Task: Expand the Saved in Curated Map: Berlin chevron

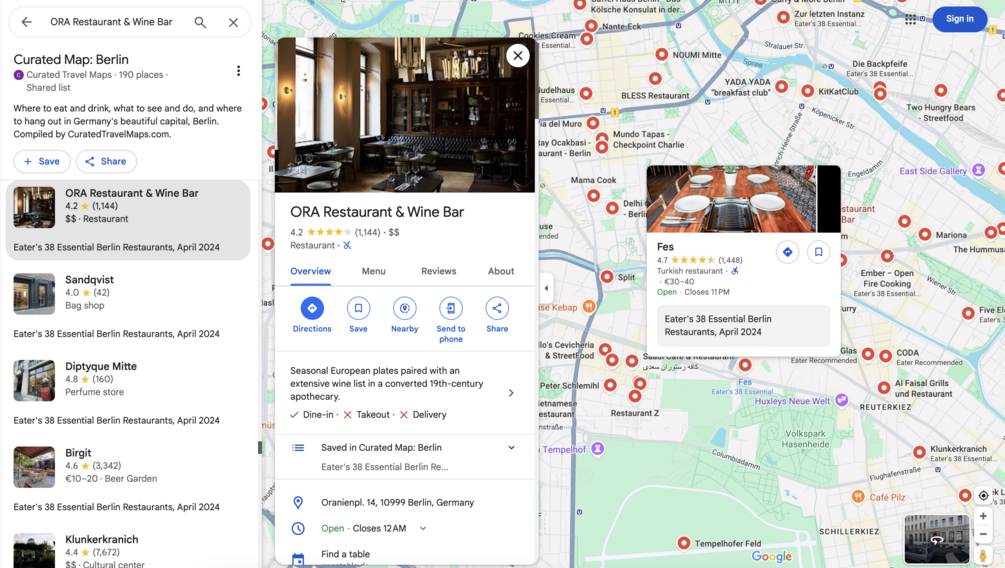Action: pos(511,447)
